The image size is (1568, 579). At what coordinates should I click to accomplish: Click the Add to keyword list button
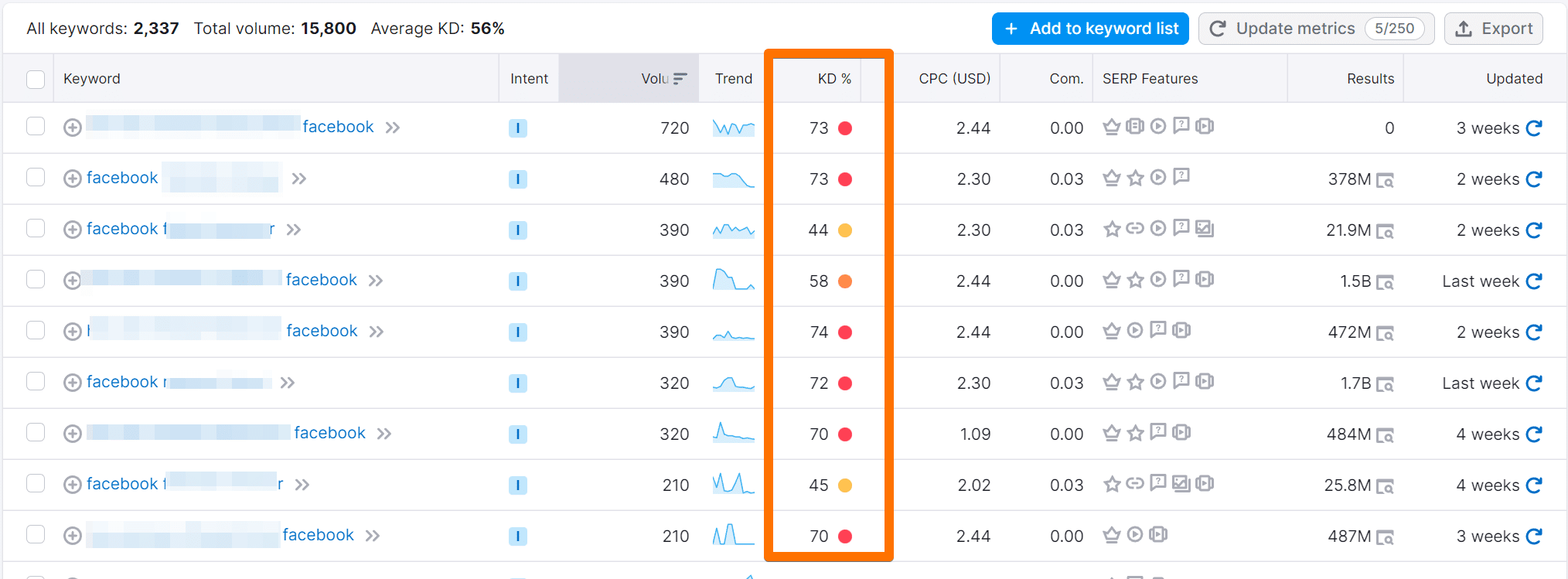(x=1090, y=29)
